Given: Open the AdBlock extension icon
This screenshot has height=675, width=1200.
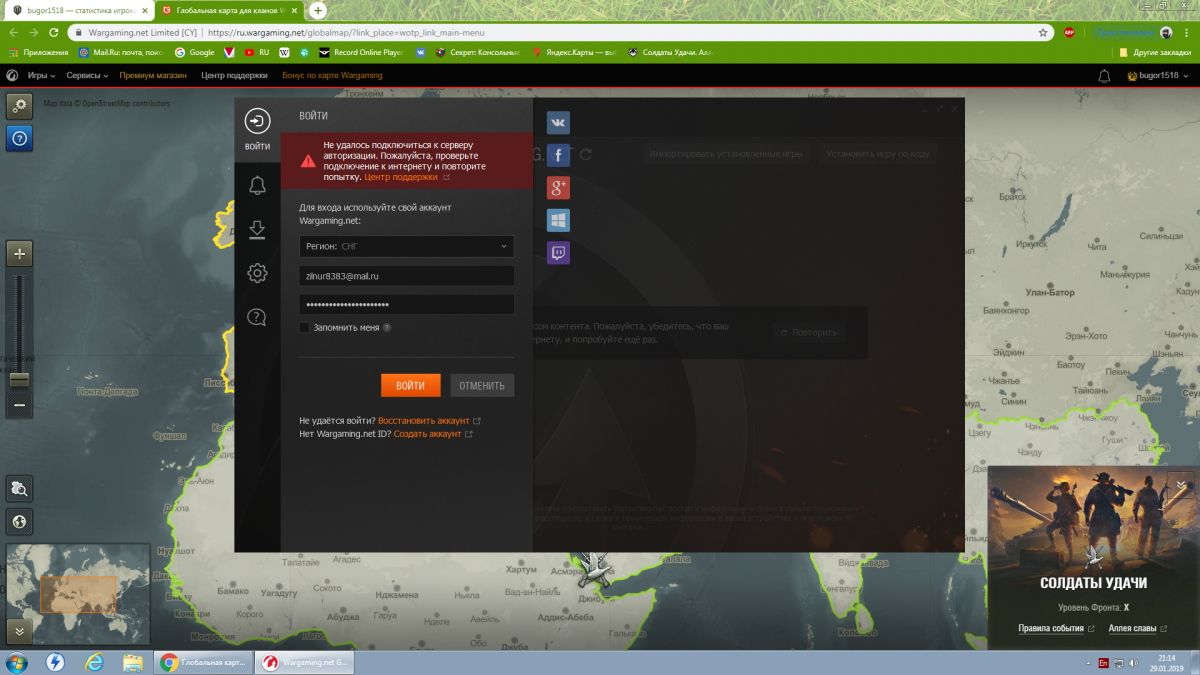Looking at the screenshot, I should point(1069,32).
